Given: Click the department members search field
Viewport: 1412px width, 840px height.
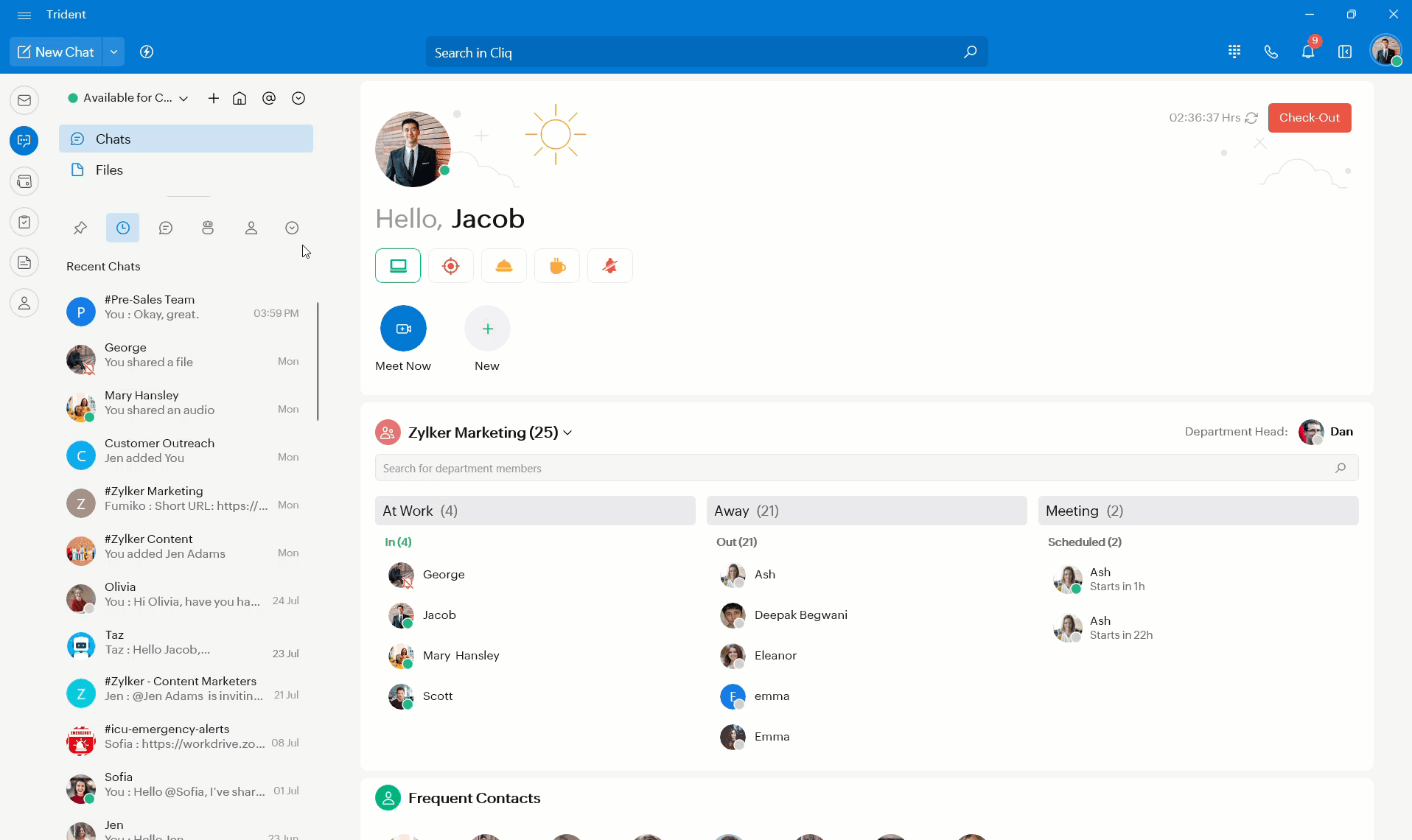Looking at the screenshot, I should tap(867, 468).
